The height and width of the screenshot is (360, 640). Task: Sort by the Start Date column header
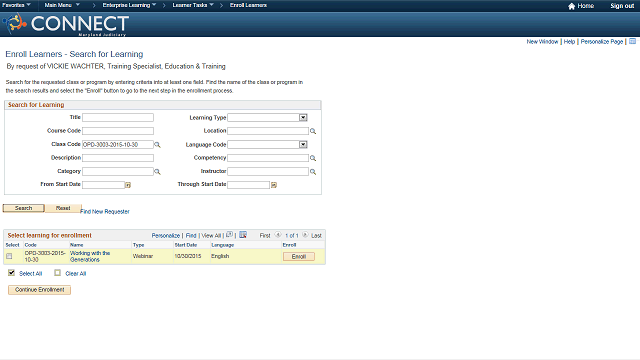click(x=186, y=245)
